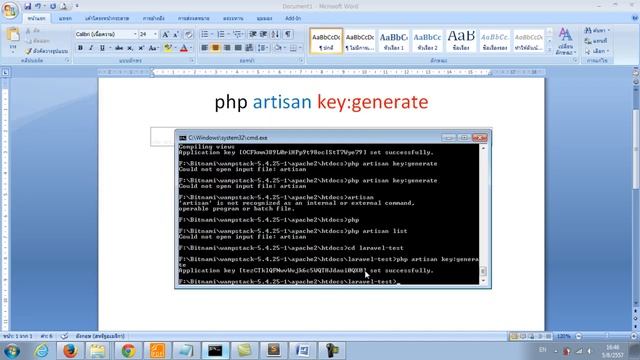Click Replace button in editing group

pyautogui.click(x=596, y=41)
